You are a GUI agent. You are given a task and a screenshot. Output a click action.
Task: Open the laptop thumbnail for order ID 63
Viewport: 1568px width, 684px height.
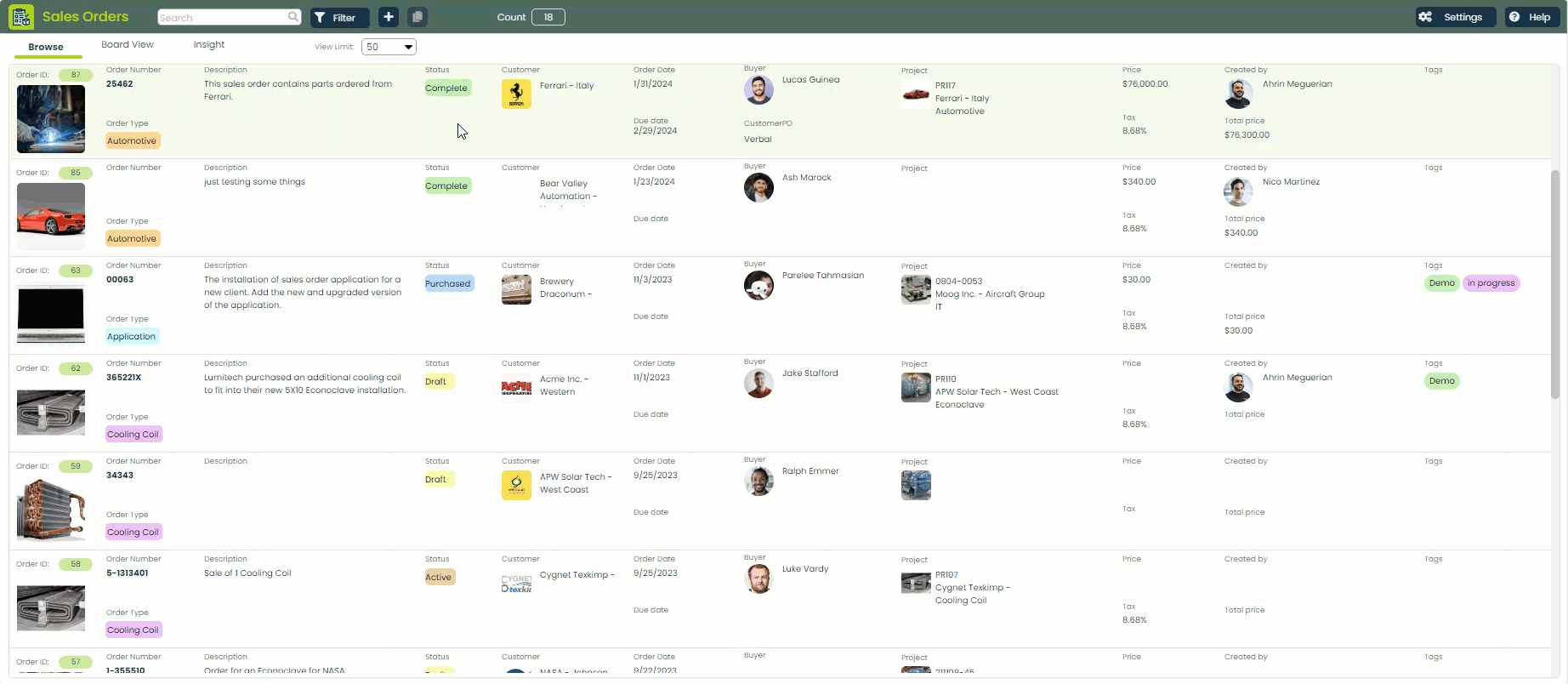click(x=51, y=314)
